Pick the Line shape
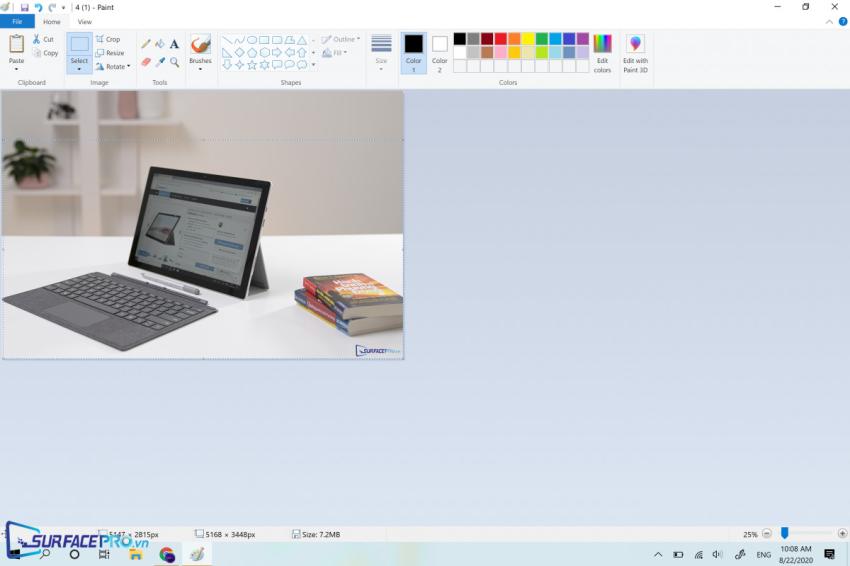Image resolution: width=850 pixels, height=566 pixels. [x=227, y=40]
